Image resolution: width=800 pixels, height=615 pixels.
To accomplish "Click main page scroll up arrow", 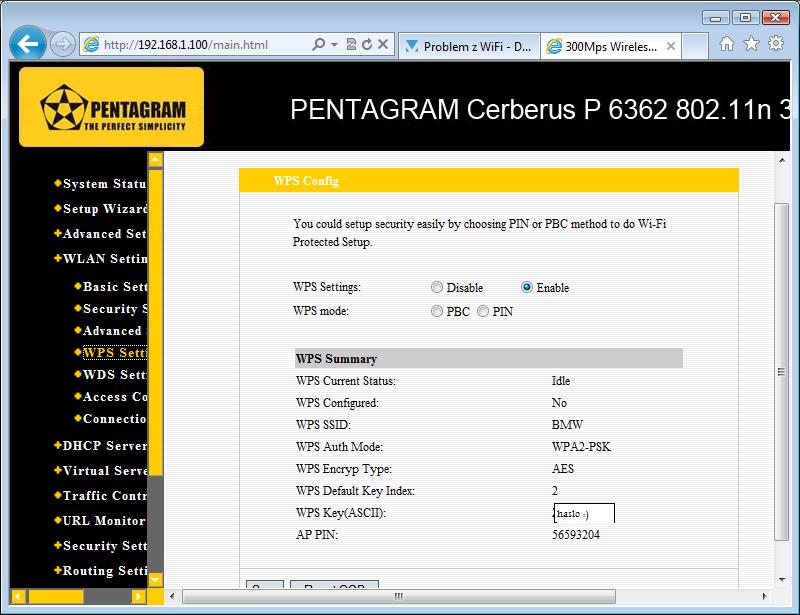I will point(782,160).
